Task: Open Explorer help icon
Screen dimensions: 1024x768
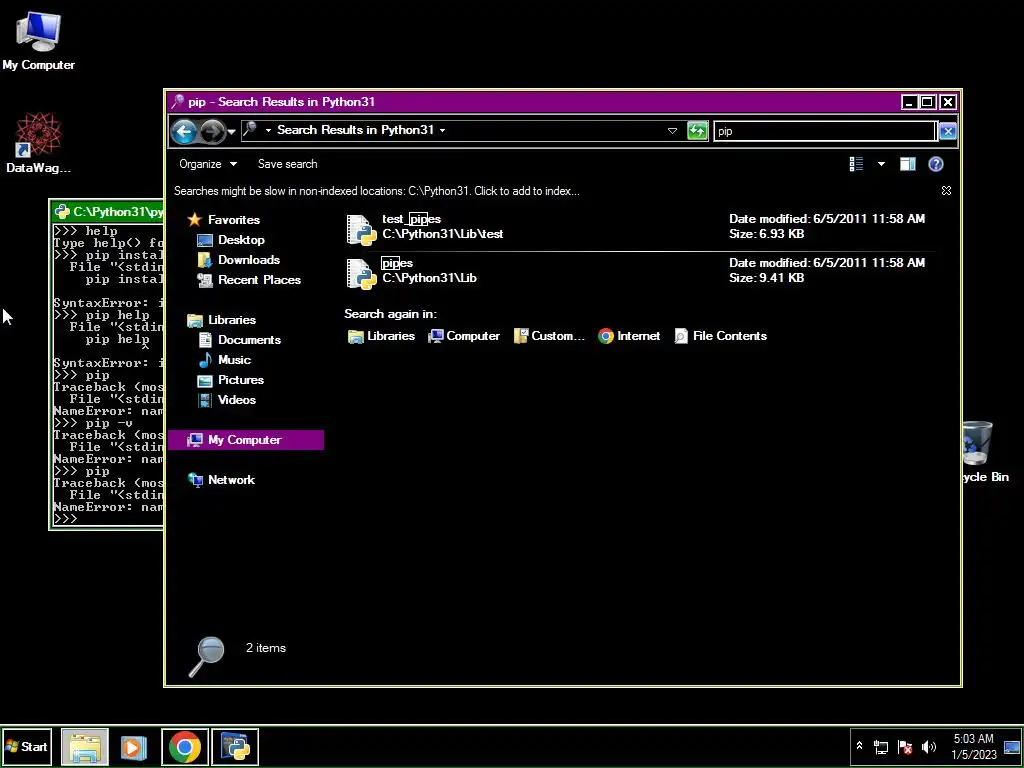Action: tap(936, 164)
